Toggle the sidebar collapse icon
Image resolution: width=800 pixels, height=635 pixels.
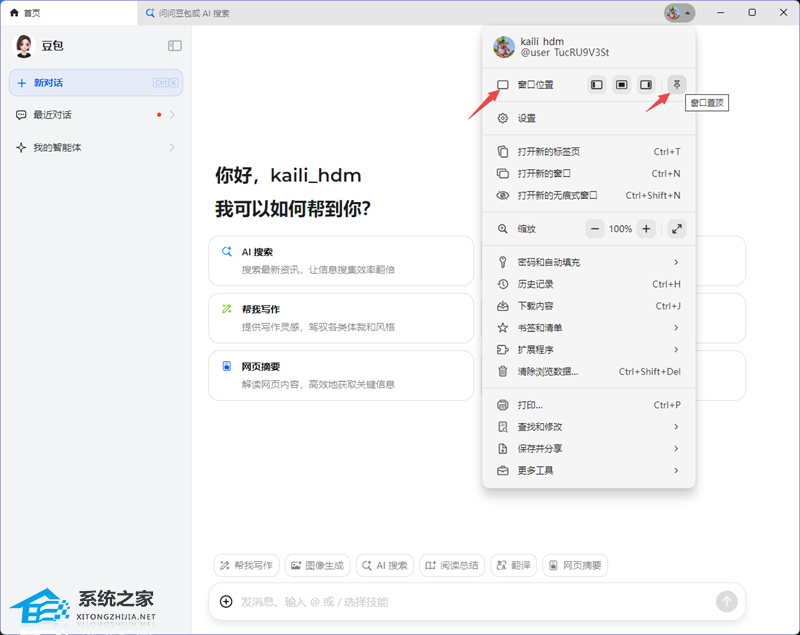click(x=174, y=46)
